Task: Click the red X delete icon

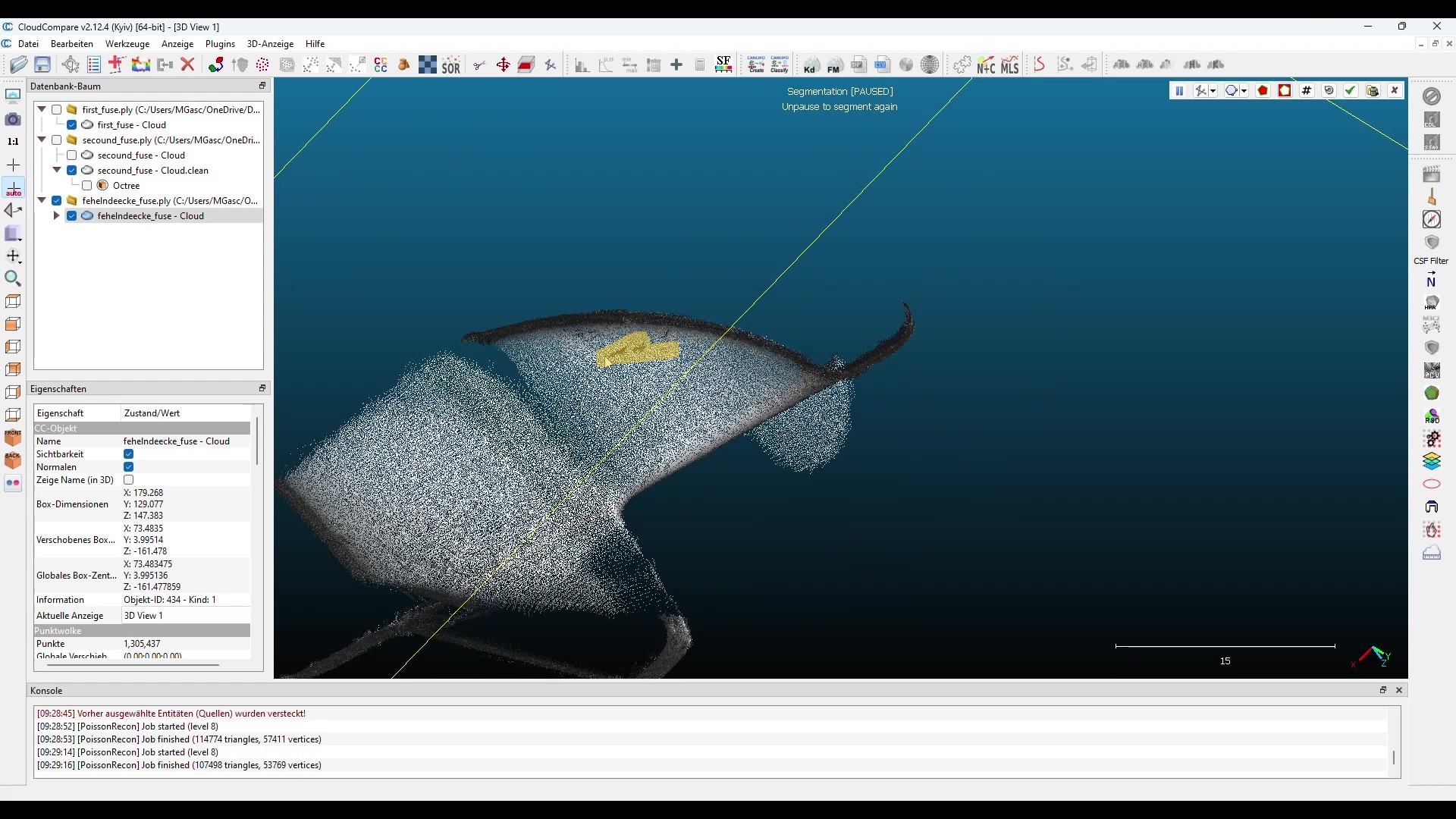Action: click(188, 65)
